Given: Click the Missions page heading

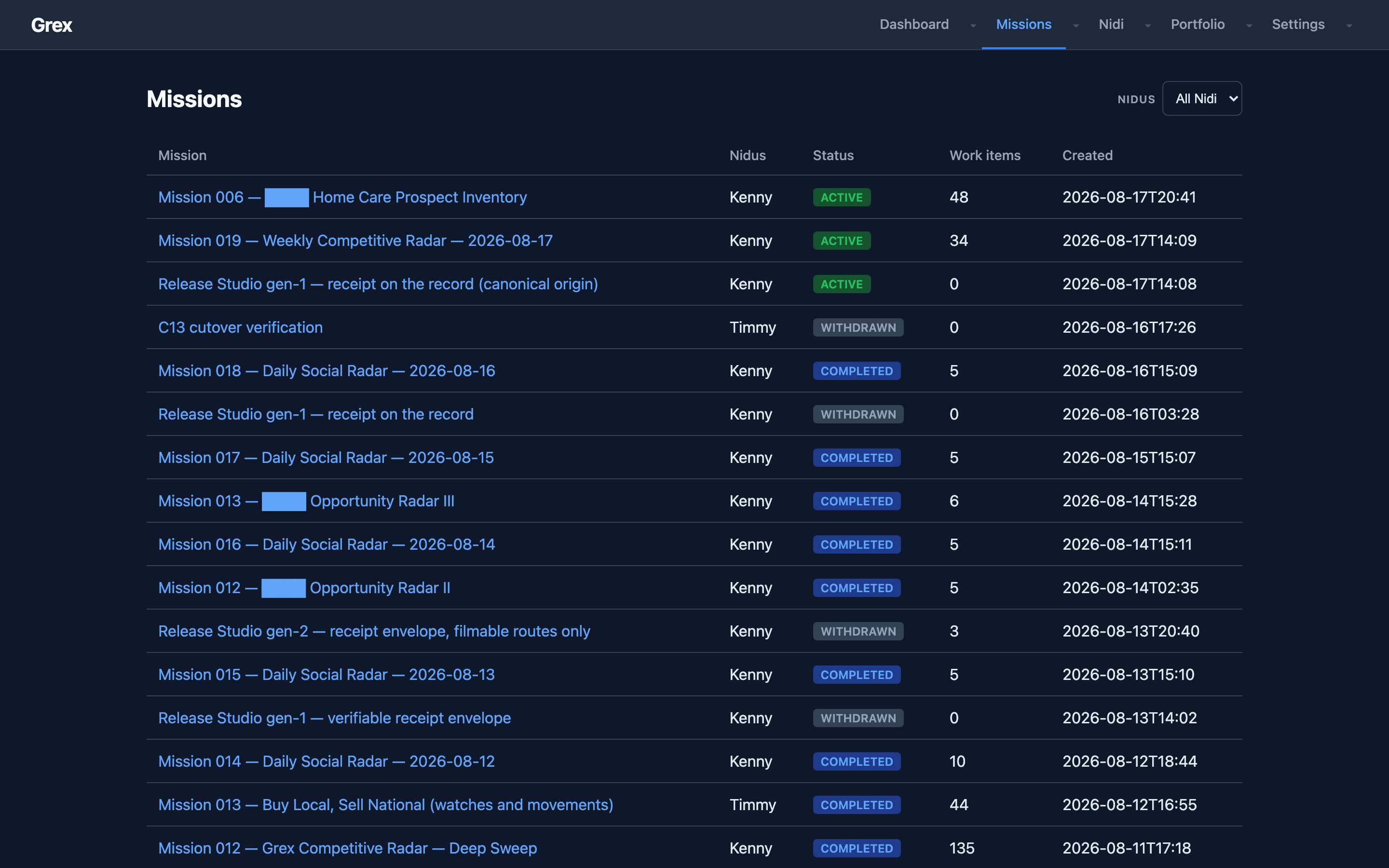Looking at the screenshot, I should pyautogui.click(x=194, y=99).
